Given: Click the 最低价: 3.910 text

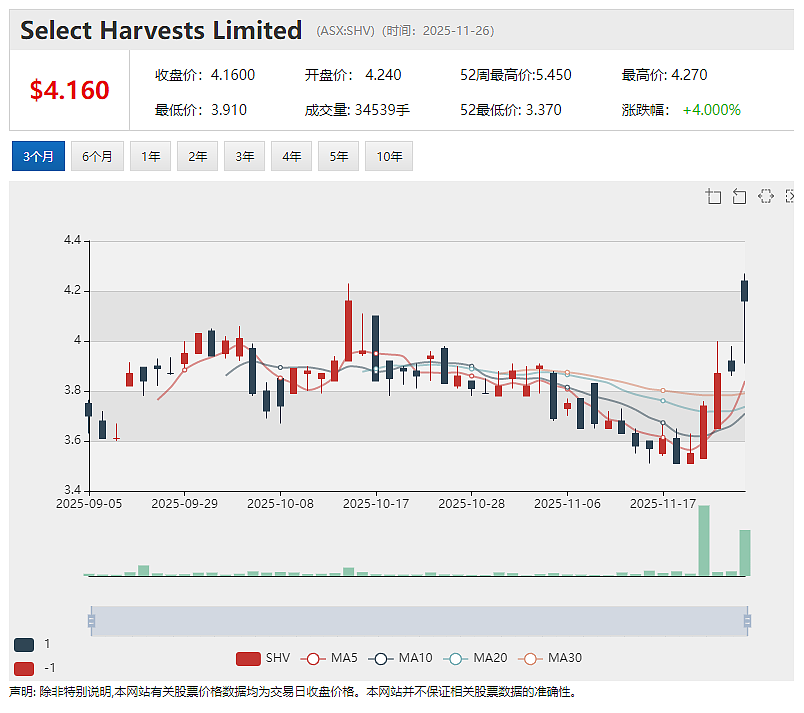Looking at the screenshot, I should tap(201, 110).
